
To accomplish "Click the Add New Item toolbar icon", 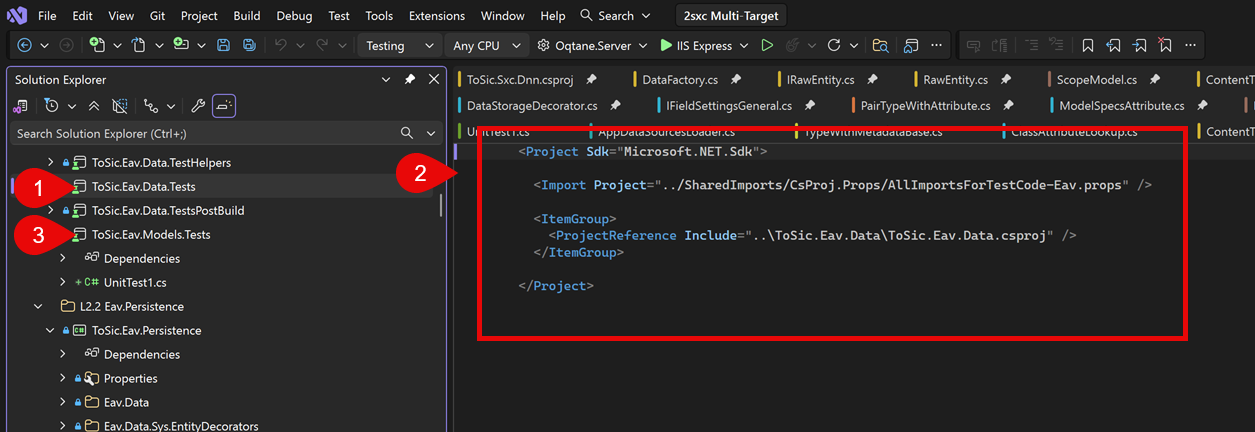I will tap(181, 45).
